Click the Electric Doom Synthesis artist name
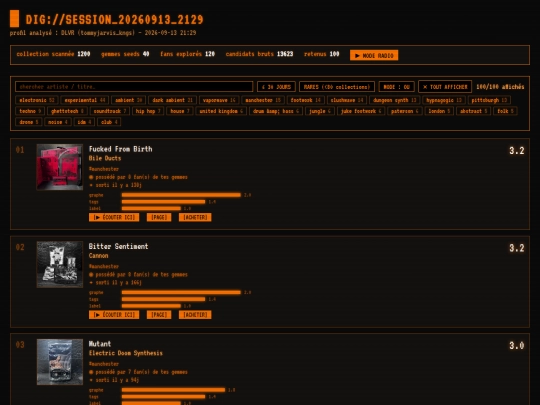Screen dimensions: 540x405 tap(126, 353)
